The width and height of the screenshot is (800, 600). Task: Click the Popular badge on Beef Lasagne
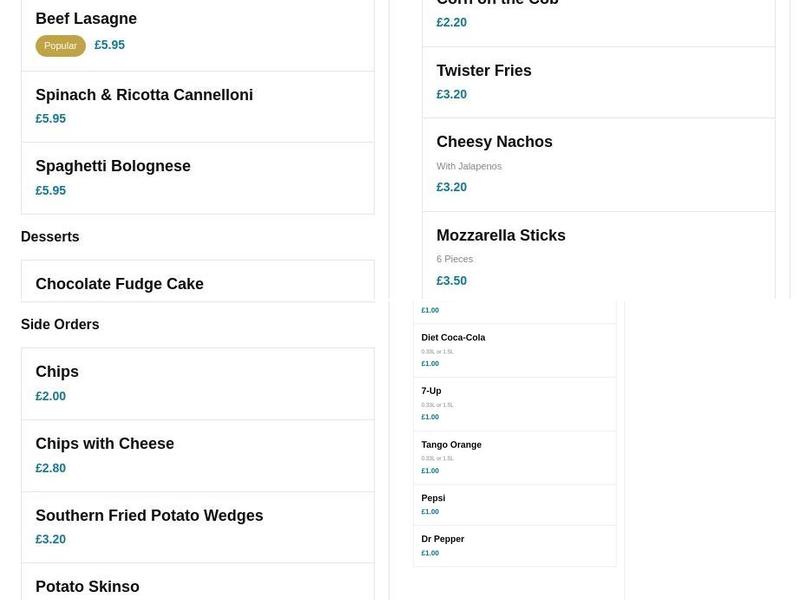point(60,46)
